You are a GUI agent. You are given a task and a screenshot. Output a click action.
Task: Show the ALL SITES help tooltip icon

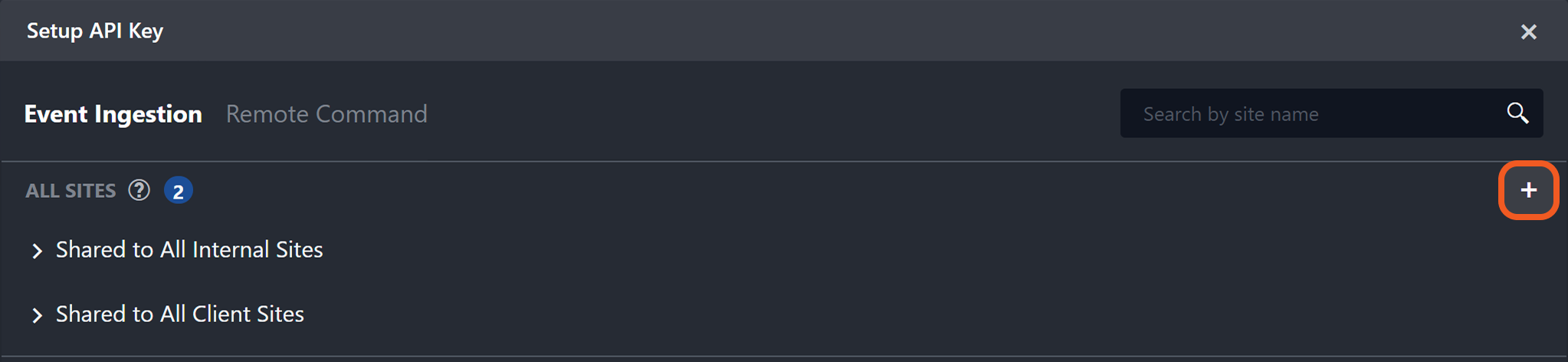pos(139,190)
